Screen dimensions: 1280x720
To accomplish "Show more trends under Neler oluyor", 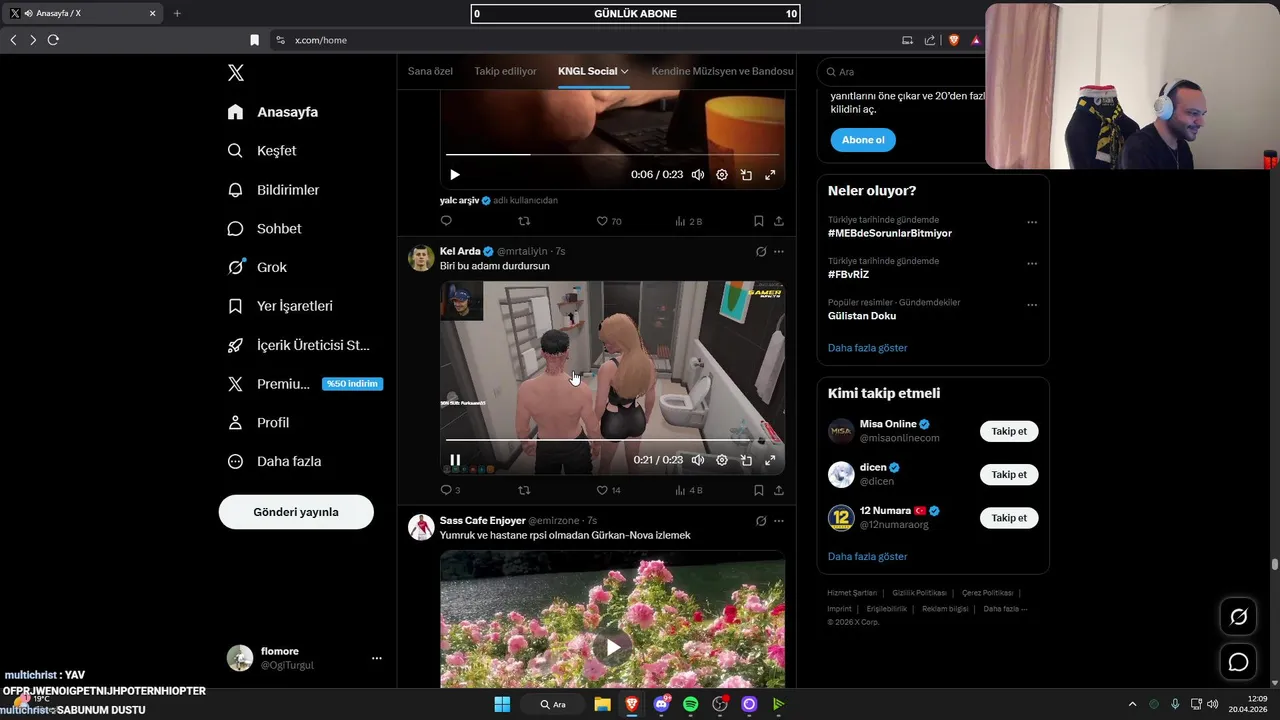I will point(868,348).
